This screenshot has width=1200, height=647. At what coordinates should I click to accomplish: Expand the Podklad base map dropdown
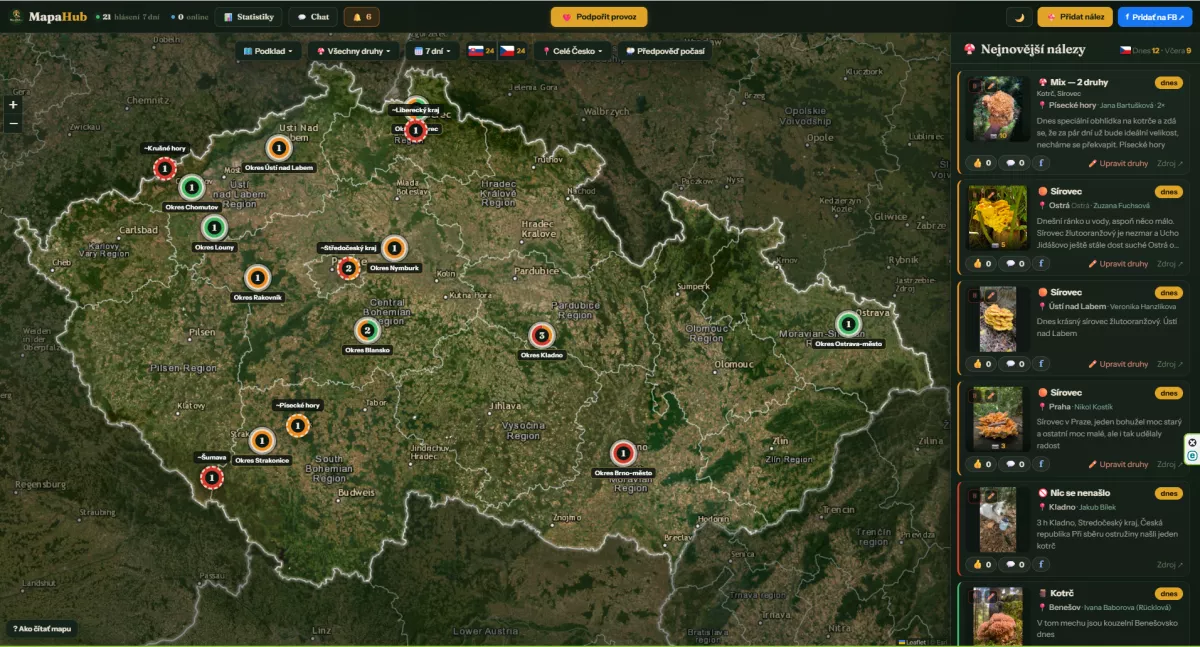[268, 50]
